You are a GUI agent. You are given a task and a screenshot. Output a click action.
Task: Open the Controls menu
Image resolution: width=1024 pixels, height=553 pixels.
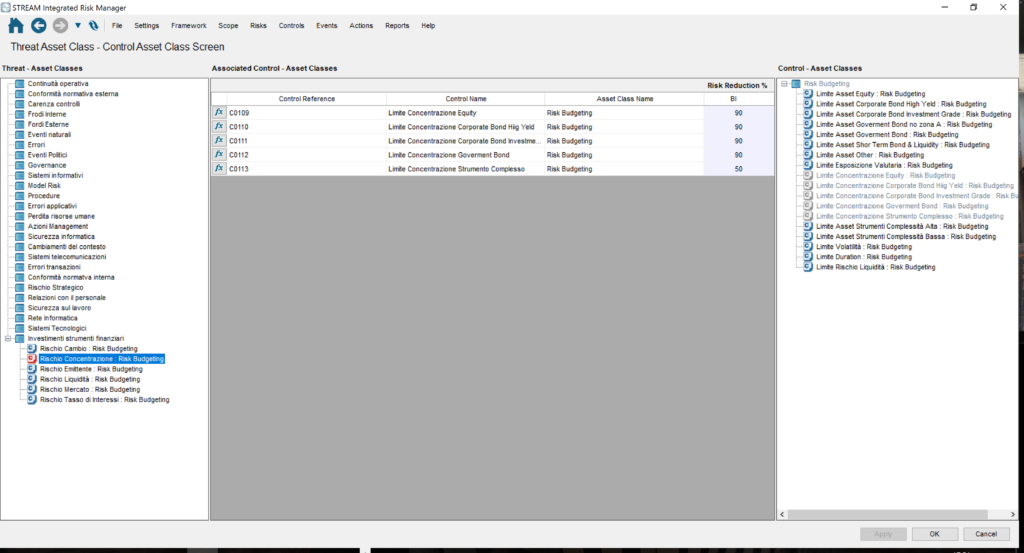coord(291,25)
